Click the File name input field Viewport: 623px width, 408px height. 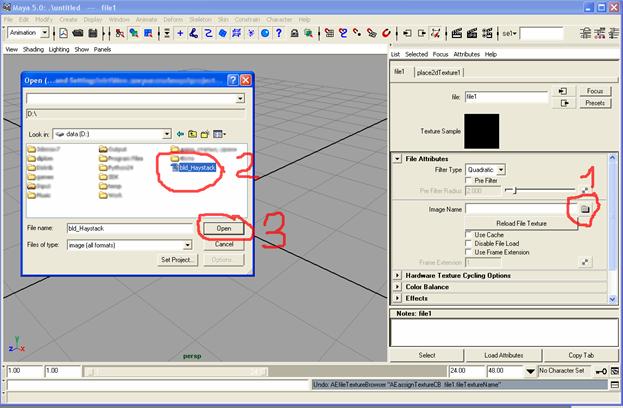point(128,228)
